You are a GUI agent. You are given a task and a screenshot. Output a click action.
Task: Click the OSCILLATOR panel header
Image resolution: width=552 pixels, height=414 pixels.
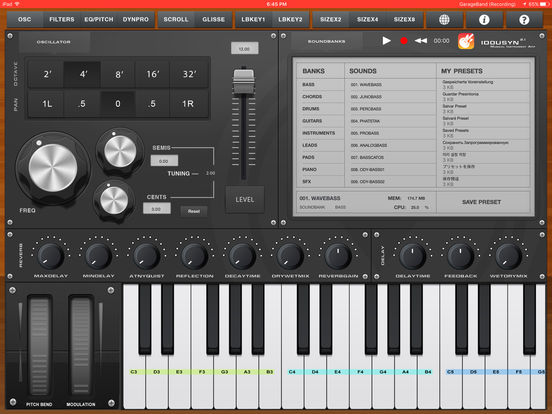click(54, 42)
